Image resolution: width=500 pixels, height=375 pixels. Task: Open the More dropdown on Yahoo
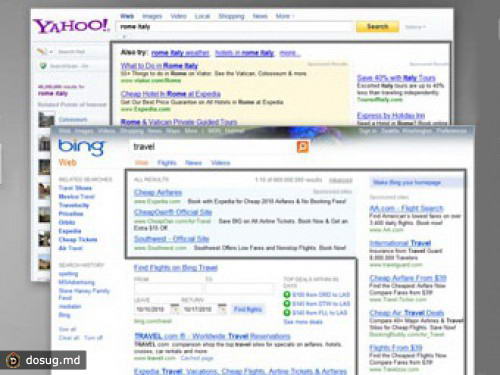tap(285, 16)
